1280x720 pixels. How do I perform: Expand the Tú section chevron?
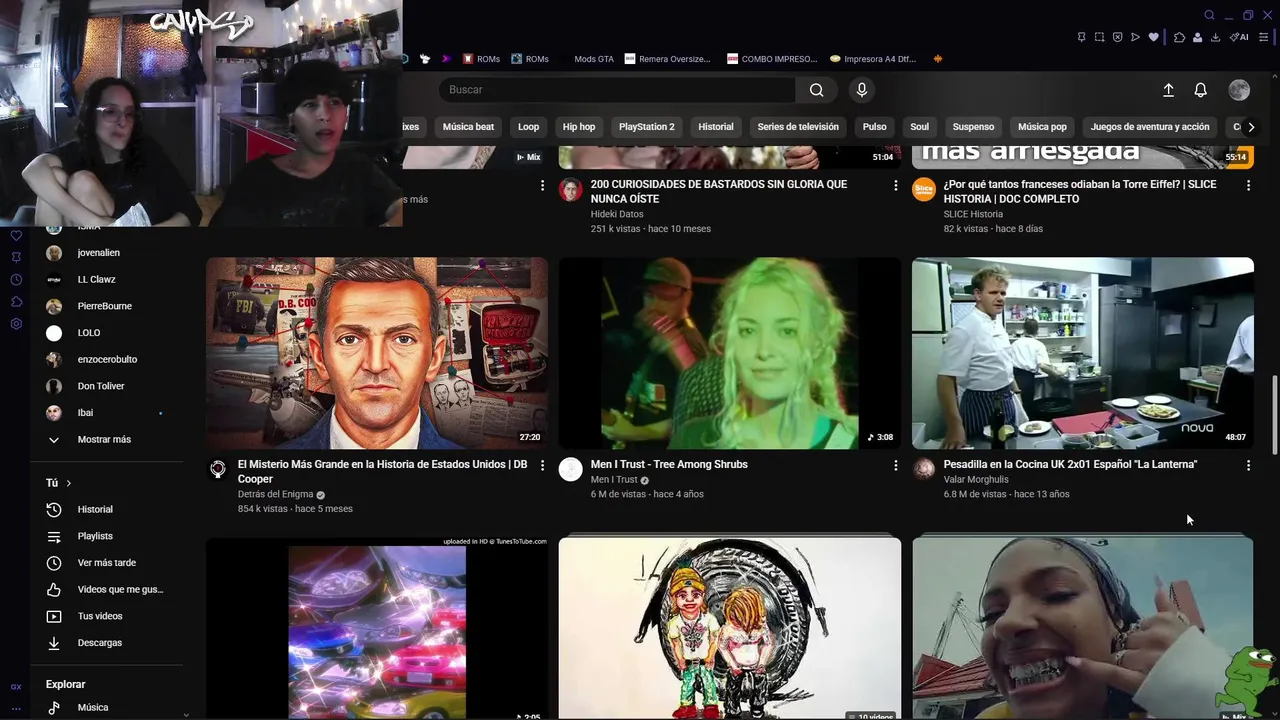click(x=69, y=483)
